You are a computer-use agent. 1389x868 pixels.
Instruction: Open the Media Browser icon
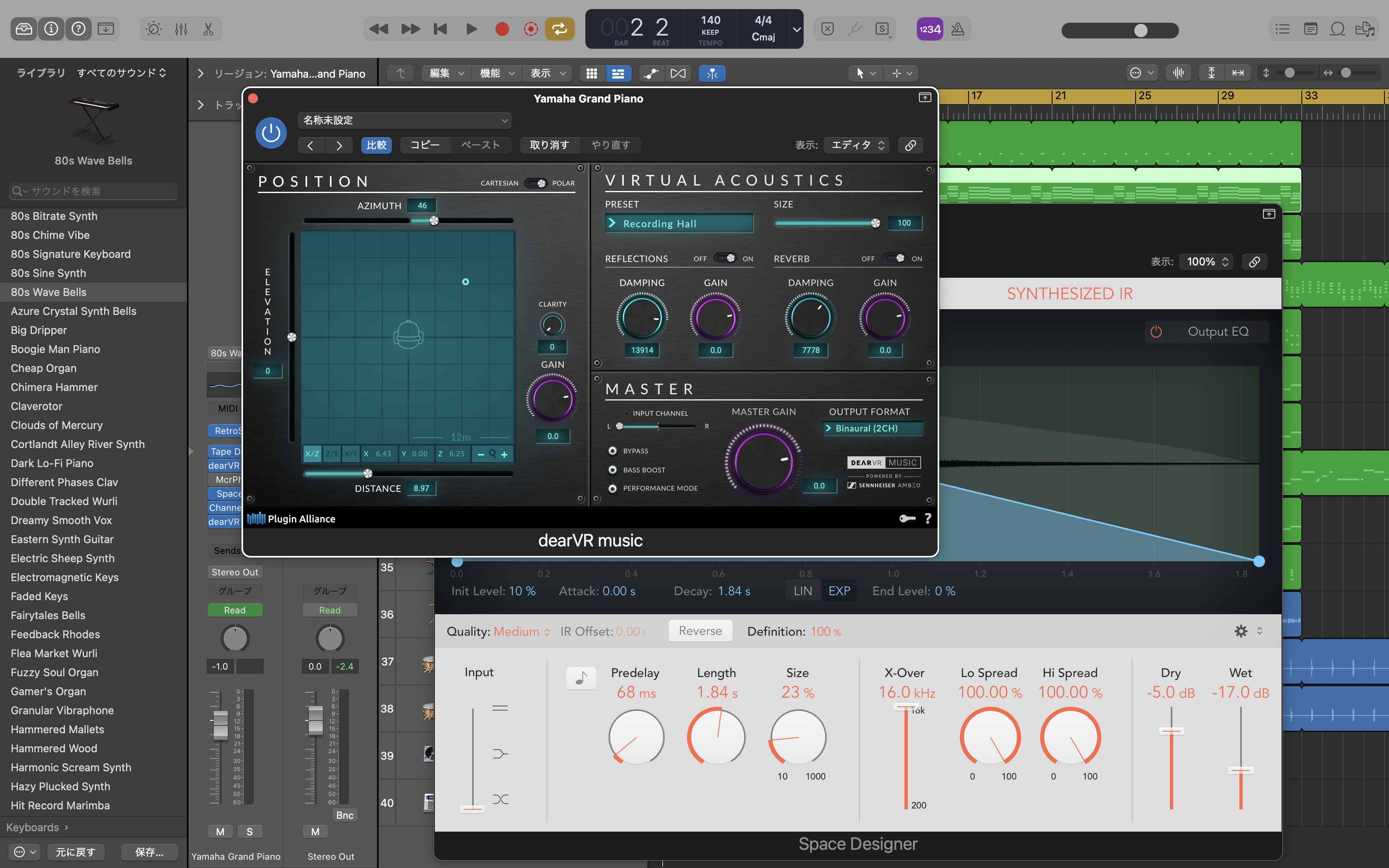[1365, 29]
